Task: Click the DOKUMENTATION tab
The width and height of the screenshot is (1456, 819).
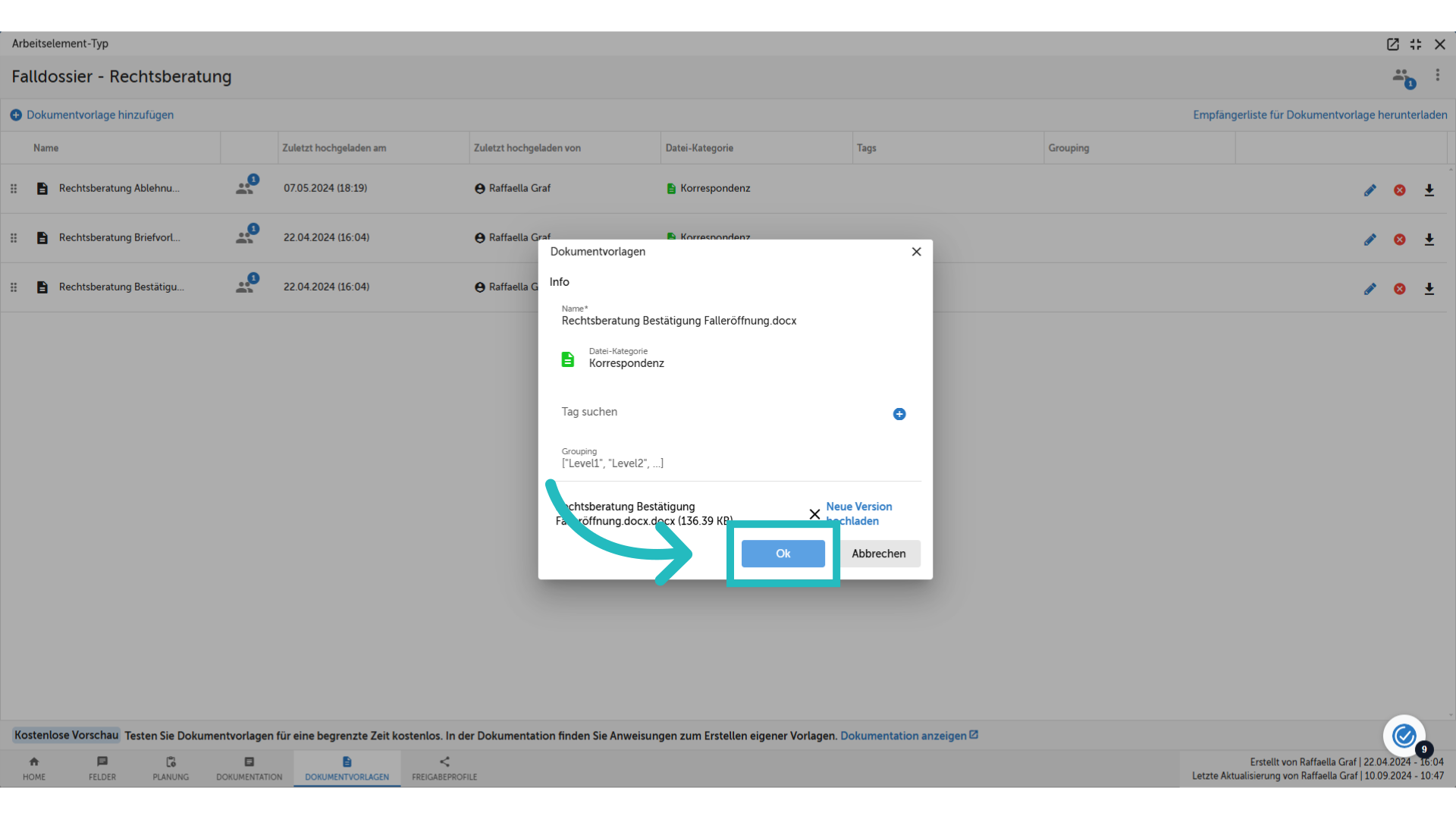Action: pos(247,768)
